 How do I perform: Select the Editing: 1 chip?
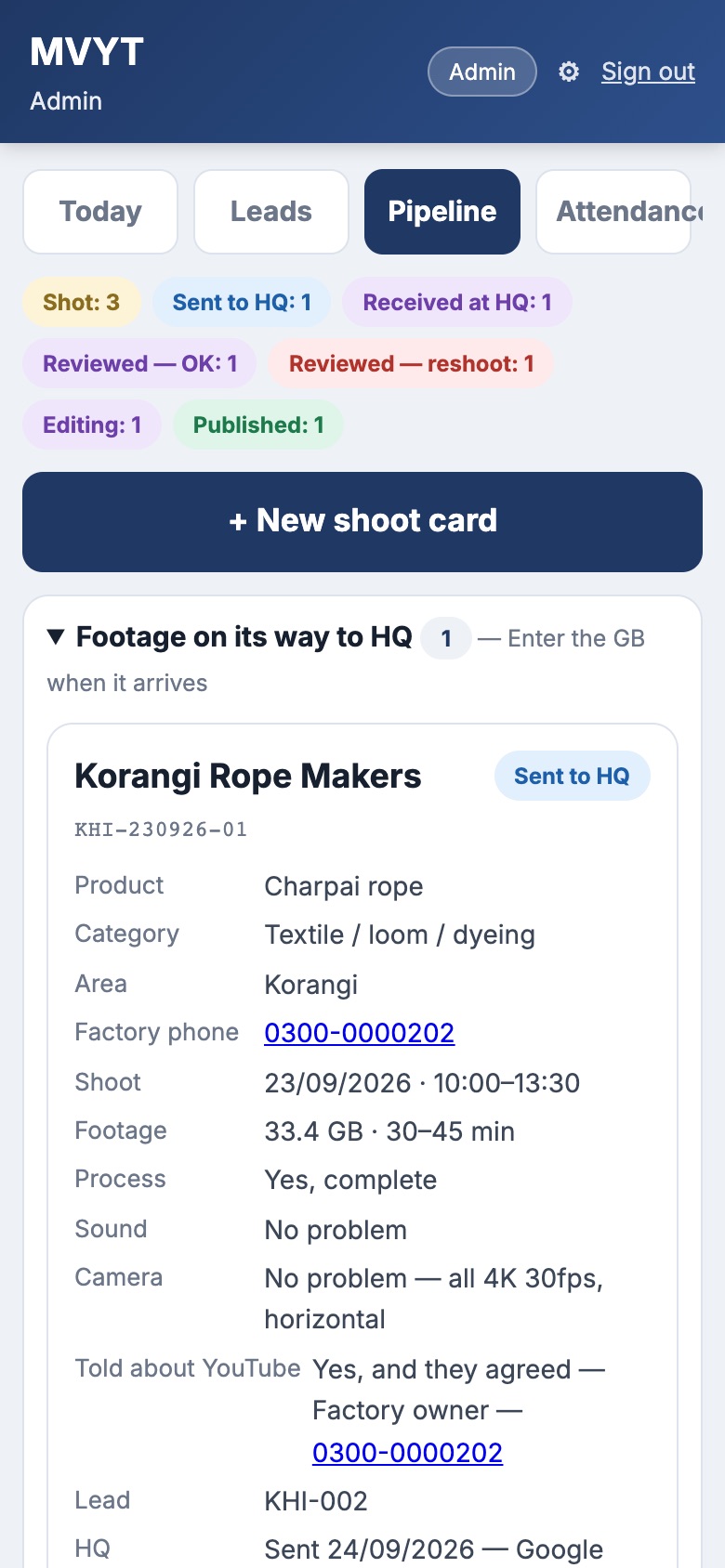click(x=92, y=425)
